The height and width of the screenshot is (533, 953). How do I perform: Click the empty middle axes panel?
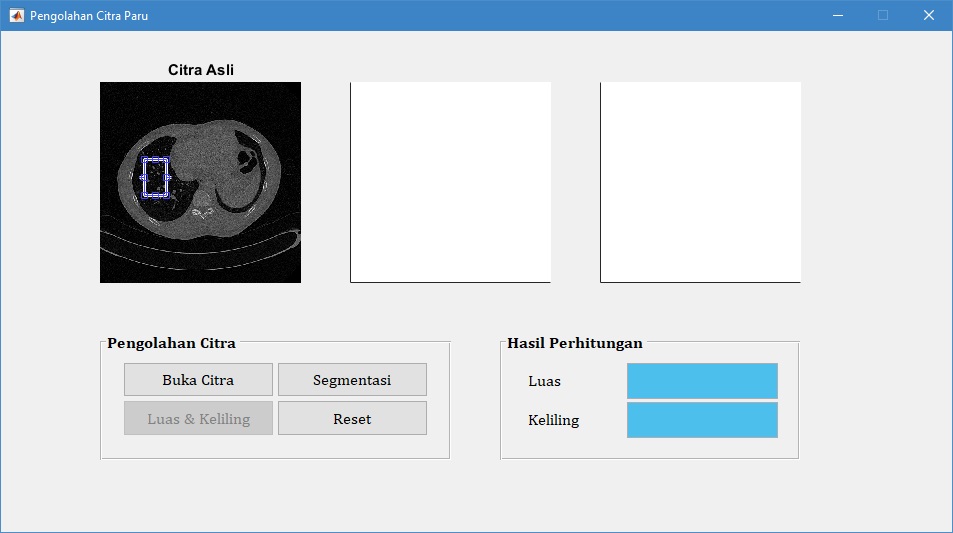point(450,182)
